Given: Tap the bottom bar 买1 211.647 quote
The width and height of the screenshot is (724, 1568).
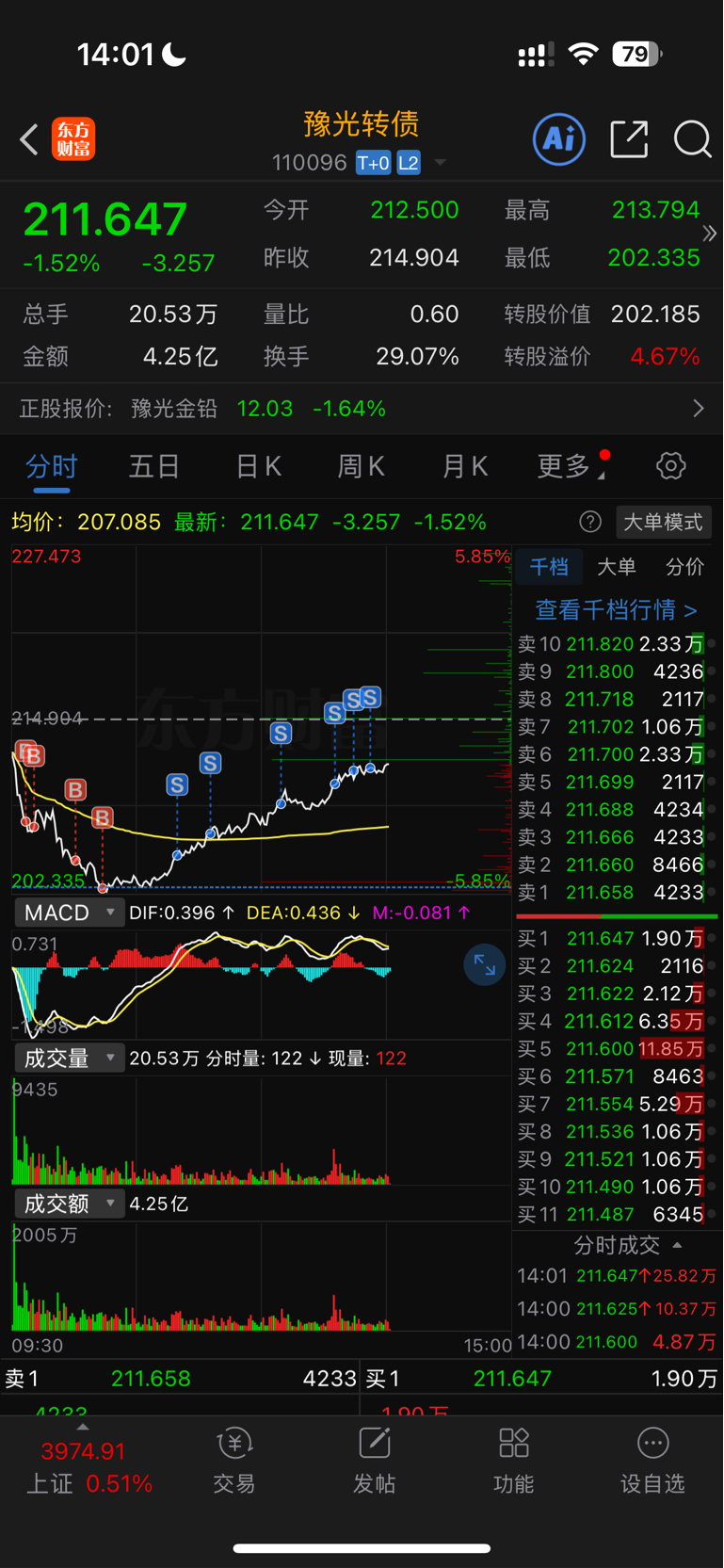Looking at the screenshot, I should pos(542,1379).
